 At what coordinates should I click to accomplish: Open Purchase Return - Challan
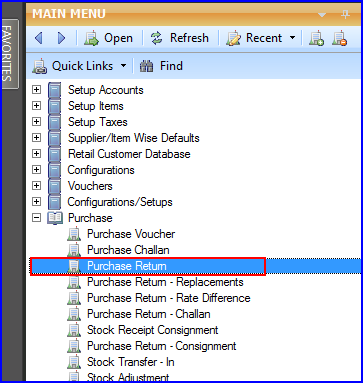point(149,314)
